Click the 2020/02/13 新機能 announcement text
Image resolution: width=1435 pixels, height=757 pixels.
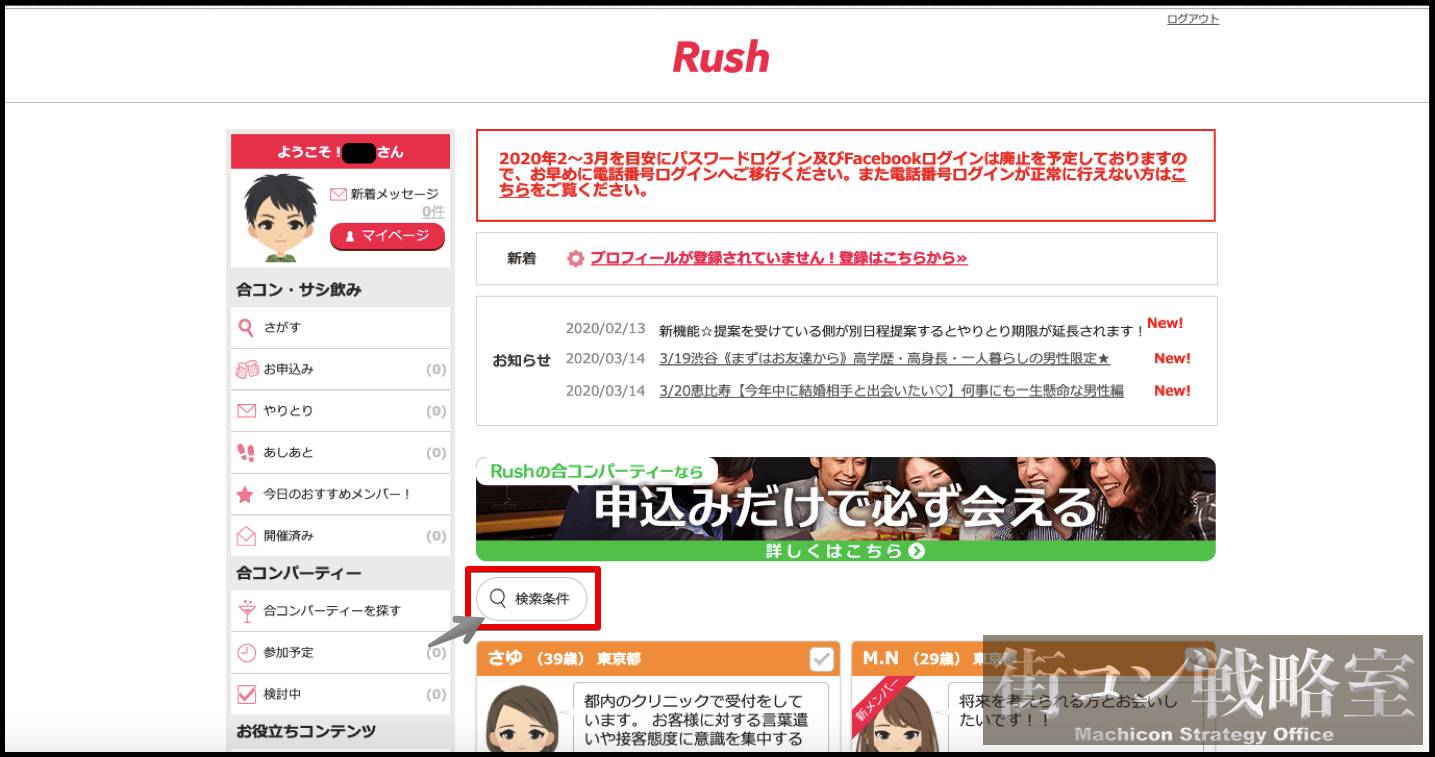click(901, 330)
